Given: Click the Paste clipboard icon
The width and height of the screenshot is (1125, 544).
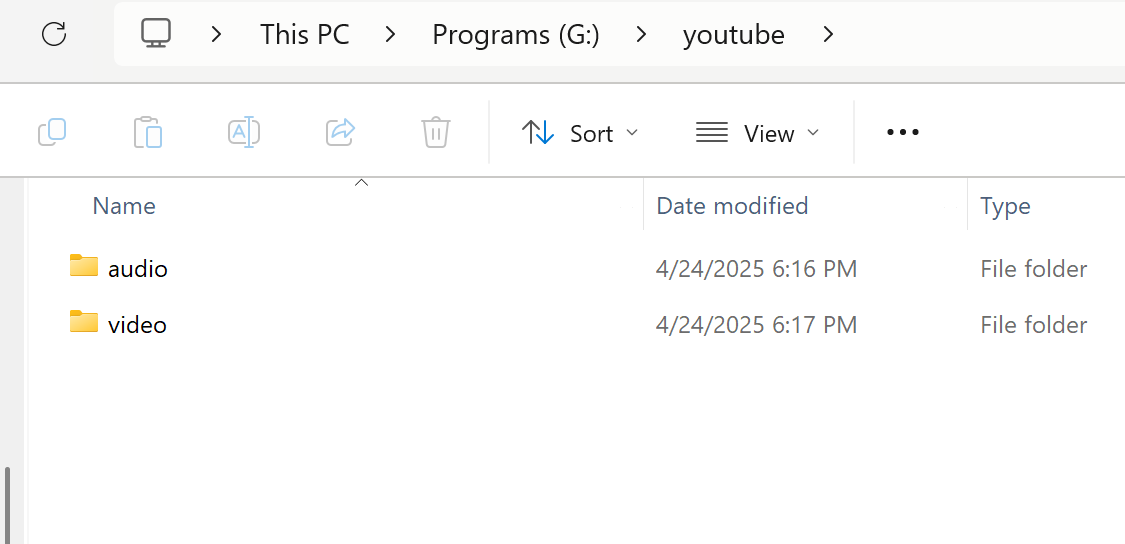Looking at the screenshot, I should pyautogui.click(x=148, y=132).
